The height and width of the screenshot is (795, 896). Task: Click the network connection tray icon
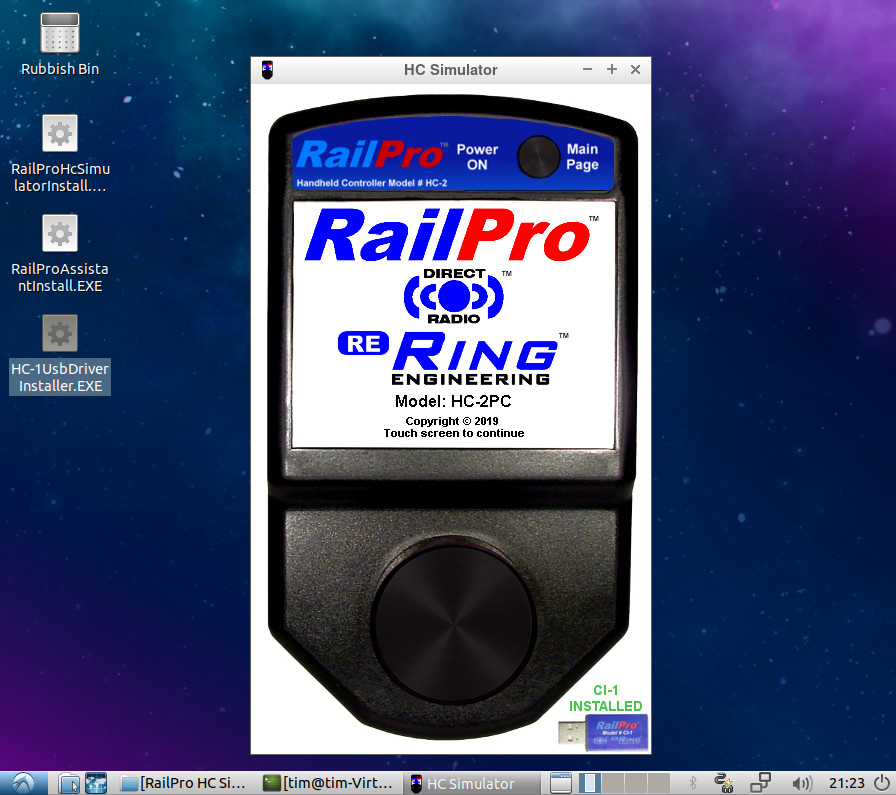tap(761, 783)
